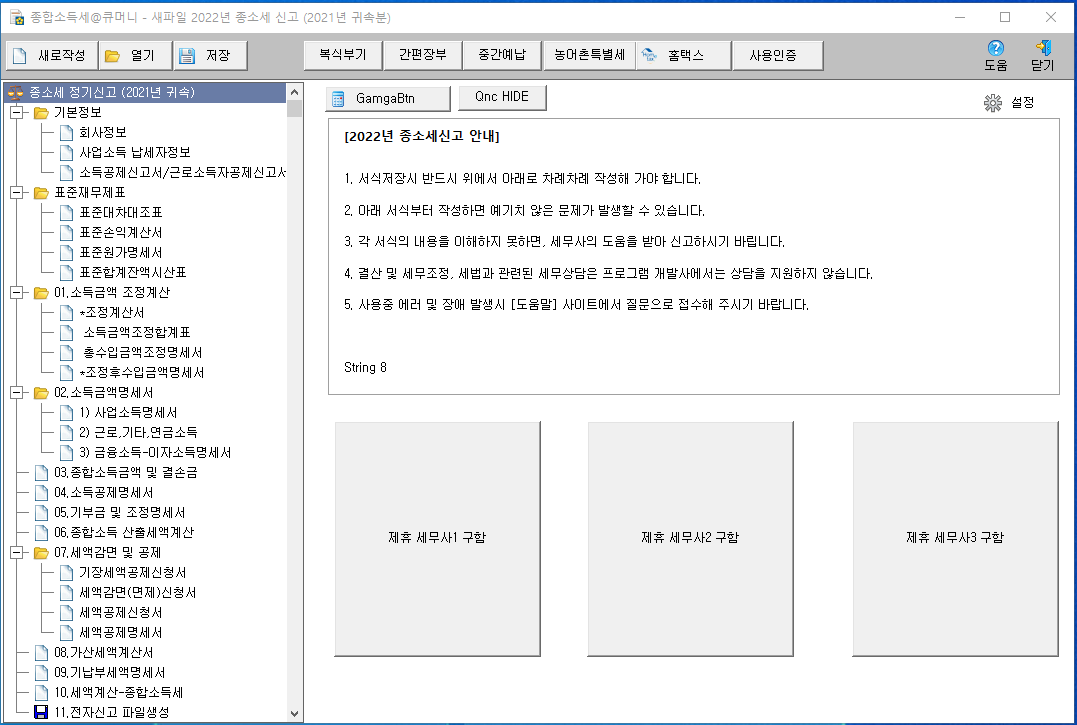
Task: Open 05.기부금 및 조정명세서 item
Action: [120, 513]
